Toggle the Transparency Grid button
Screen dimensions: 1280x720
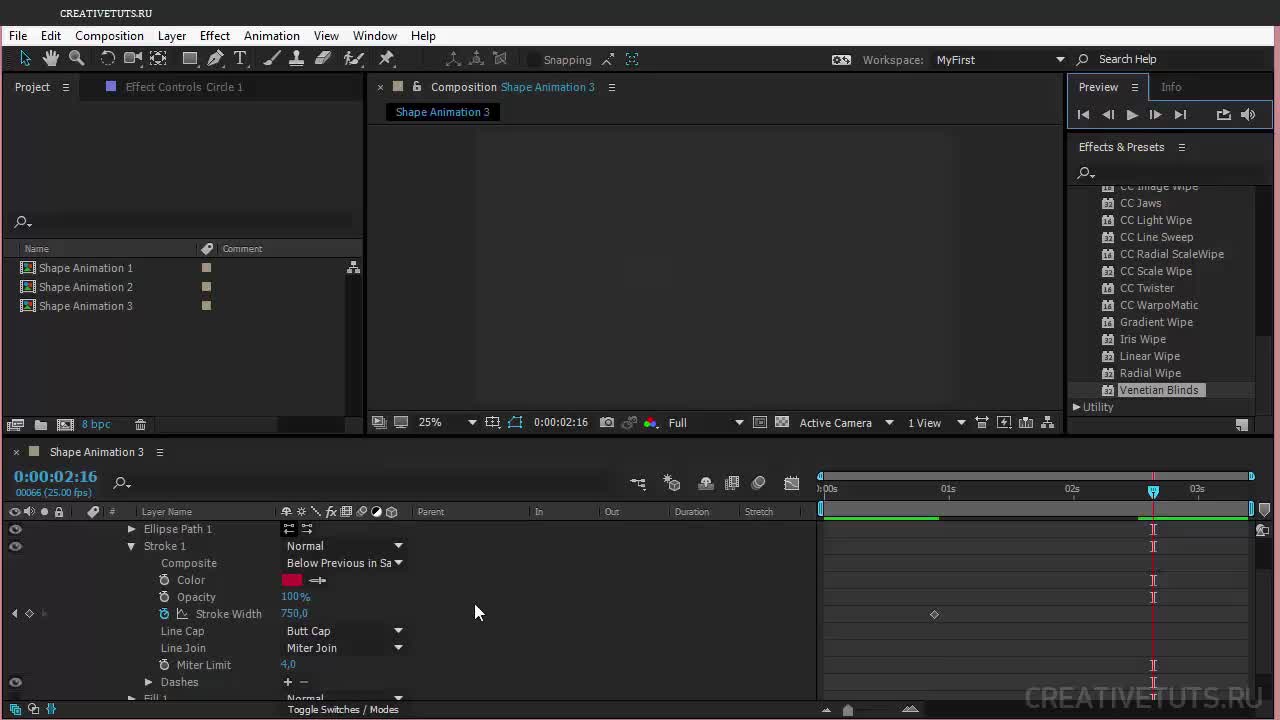coord(782,423)
